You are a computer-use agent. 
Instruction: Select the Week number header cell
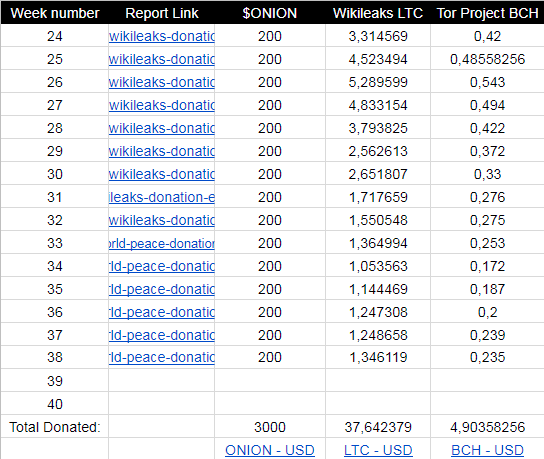tap(55, 13)
